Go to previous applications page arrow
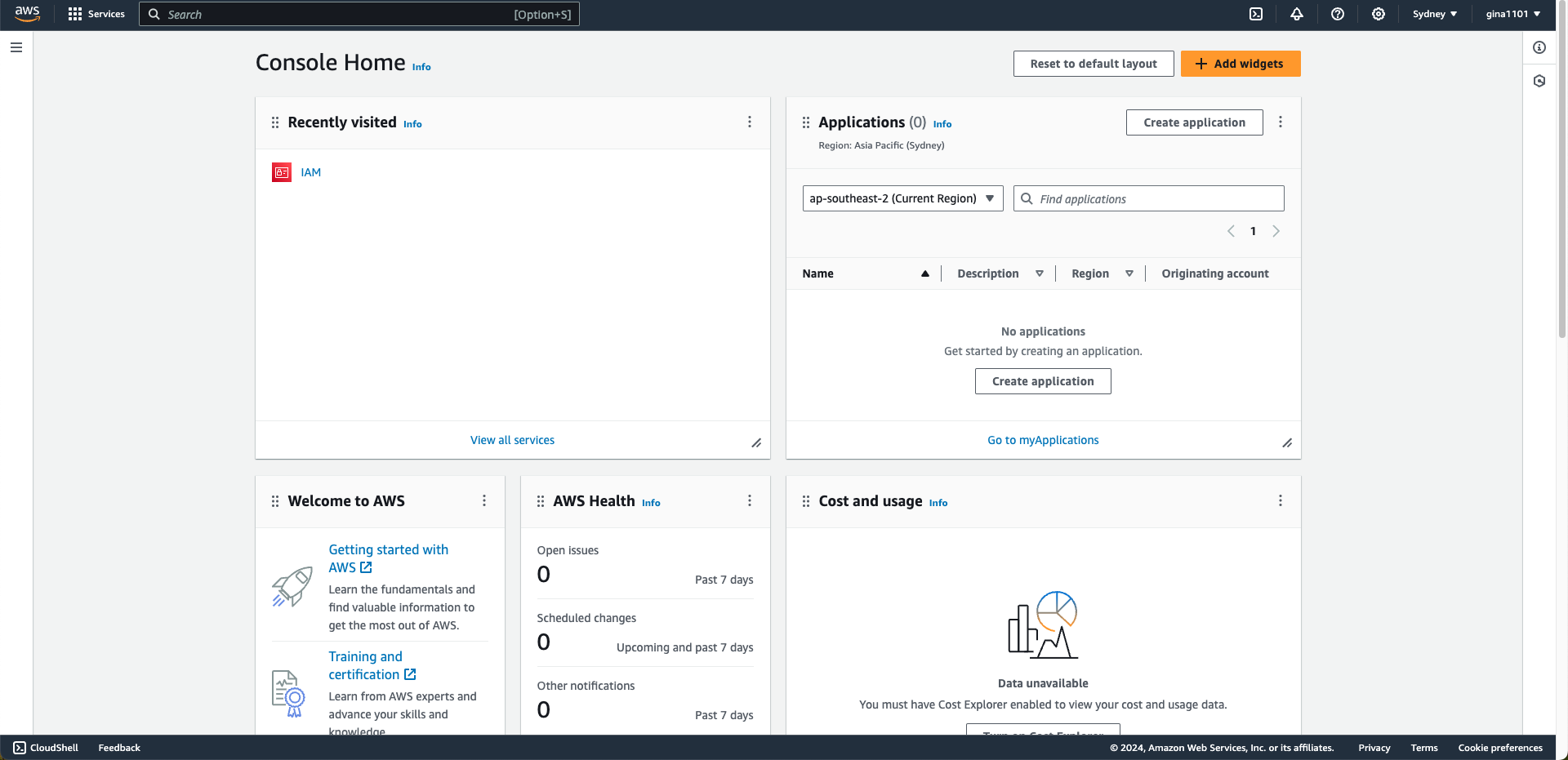Image resolution: width=1568 pixels, height=760 pixels. (1231, 231)
